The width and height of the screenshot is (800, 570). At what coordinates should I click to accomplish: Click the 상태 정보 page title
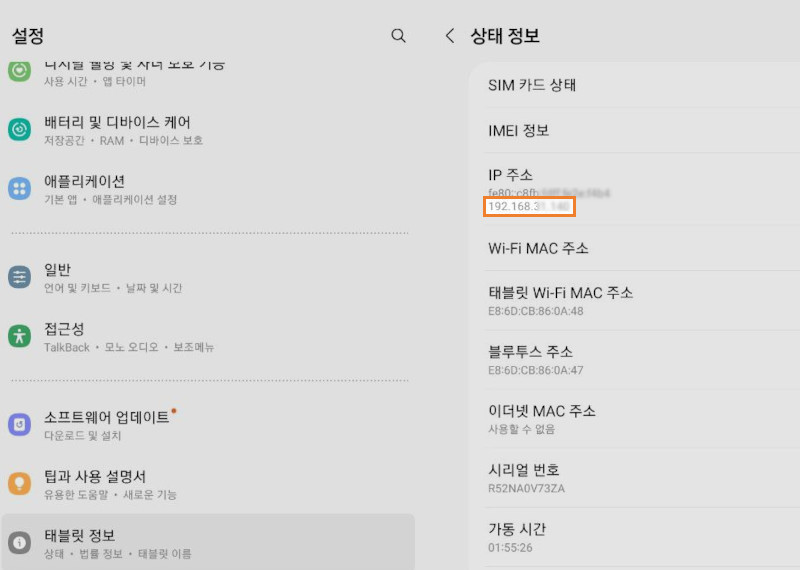505,36
